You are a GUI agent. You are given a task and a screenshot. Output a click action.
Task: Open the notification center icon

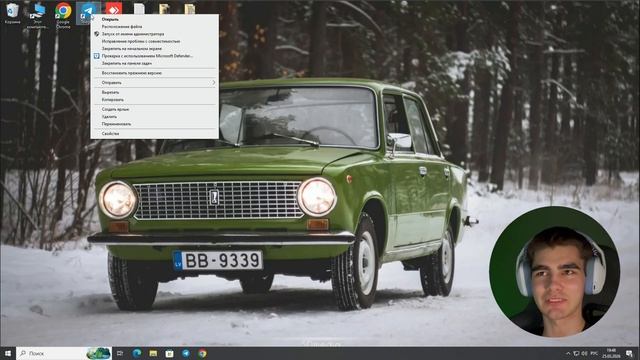(629, 353)
